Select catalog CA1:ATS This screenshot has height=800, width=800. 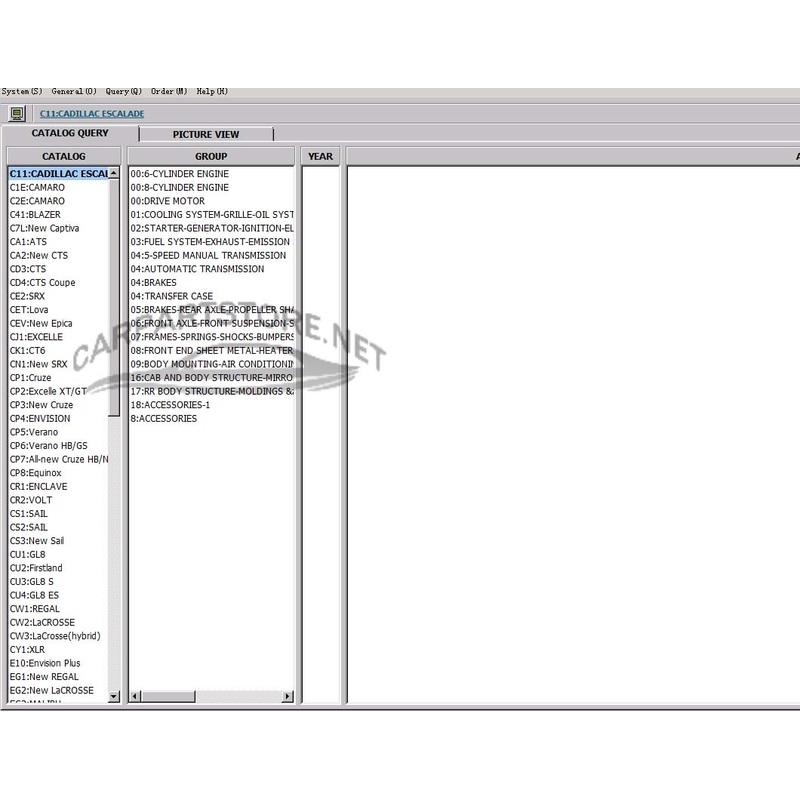pyautogui.click(x=28, y=242)
